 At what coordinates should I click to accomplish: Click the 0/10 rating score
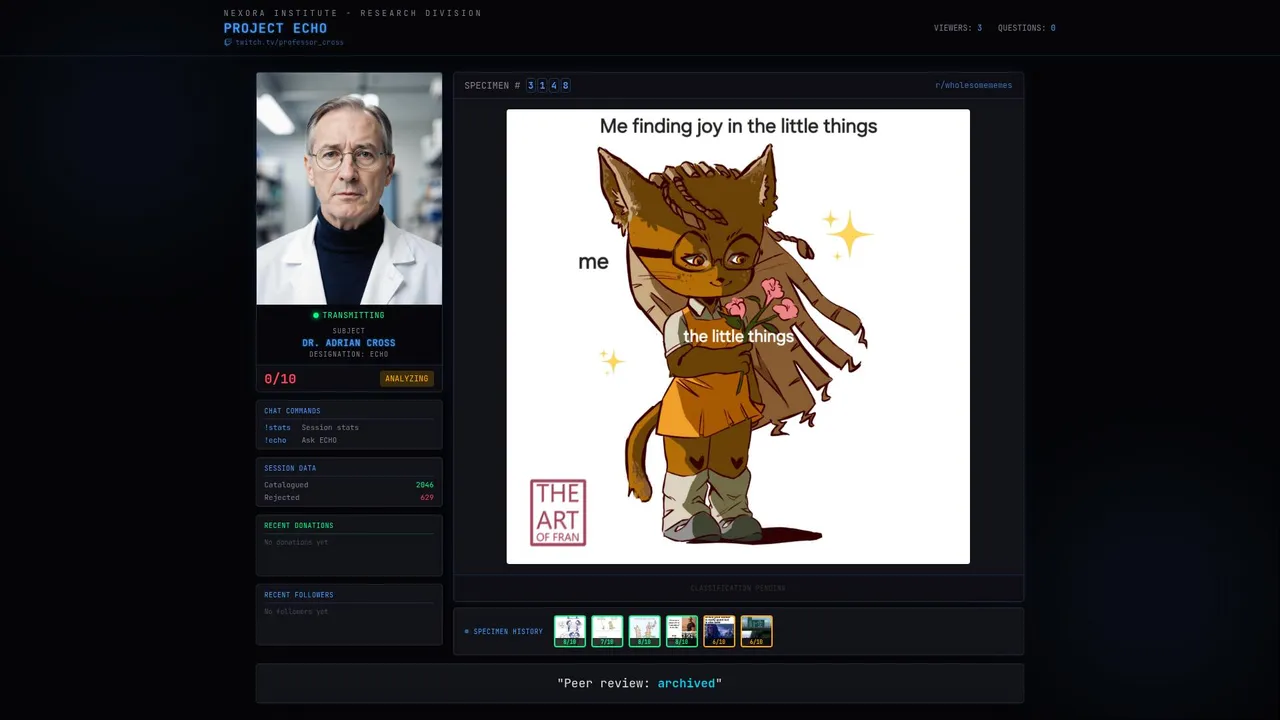(x=280, y=379)
